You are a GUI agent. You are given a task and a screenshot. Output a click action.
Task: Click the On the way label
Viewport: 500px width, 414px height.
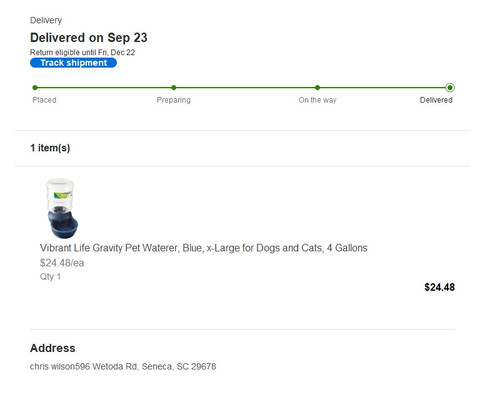point(317,100)
